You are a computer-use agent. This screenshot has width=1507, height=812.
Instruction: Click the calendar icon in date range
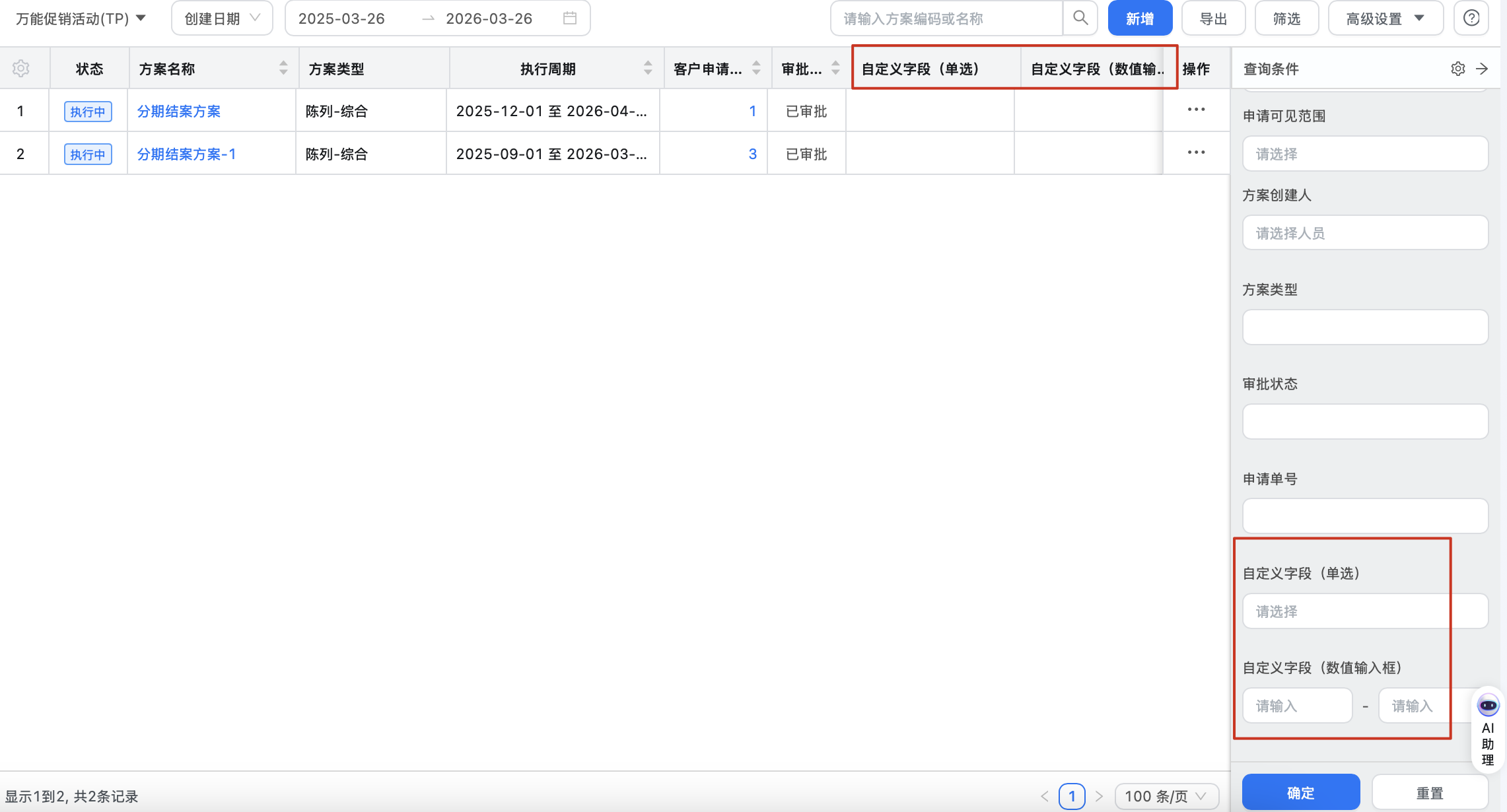coord(570,18)
